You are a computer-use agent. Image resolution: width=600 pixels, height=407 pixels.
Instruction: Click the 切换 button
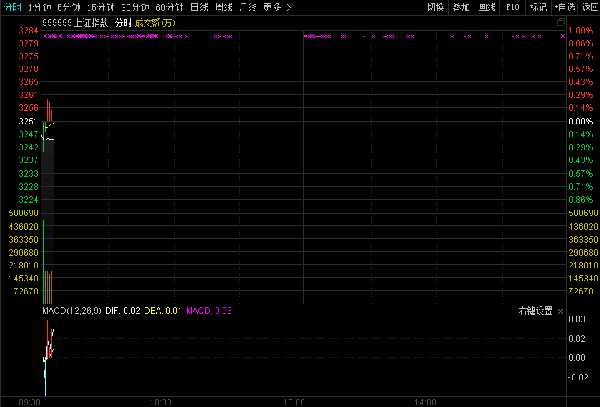[436, 7]
